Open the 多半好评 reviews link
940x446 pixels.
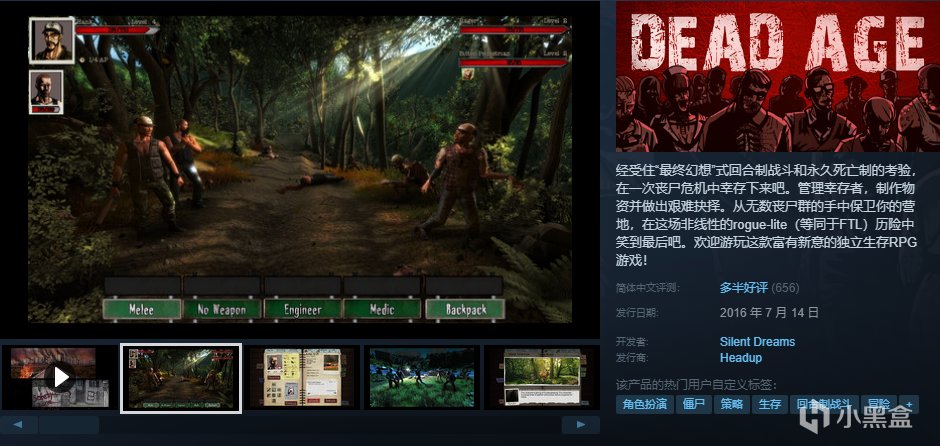pyautogui.click(x=743, y=288)
